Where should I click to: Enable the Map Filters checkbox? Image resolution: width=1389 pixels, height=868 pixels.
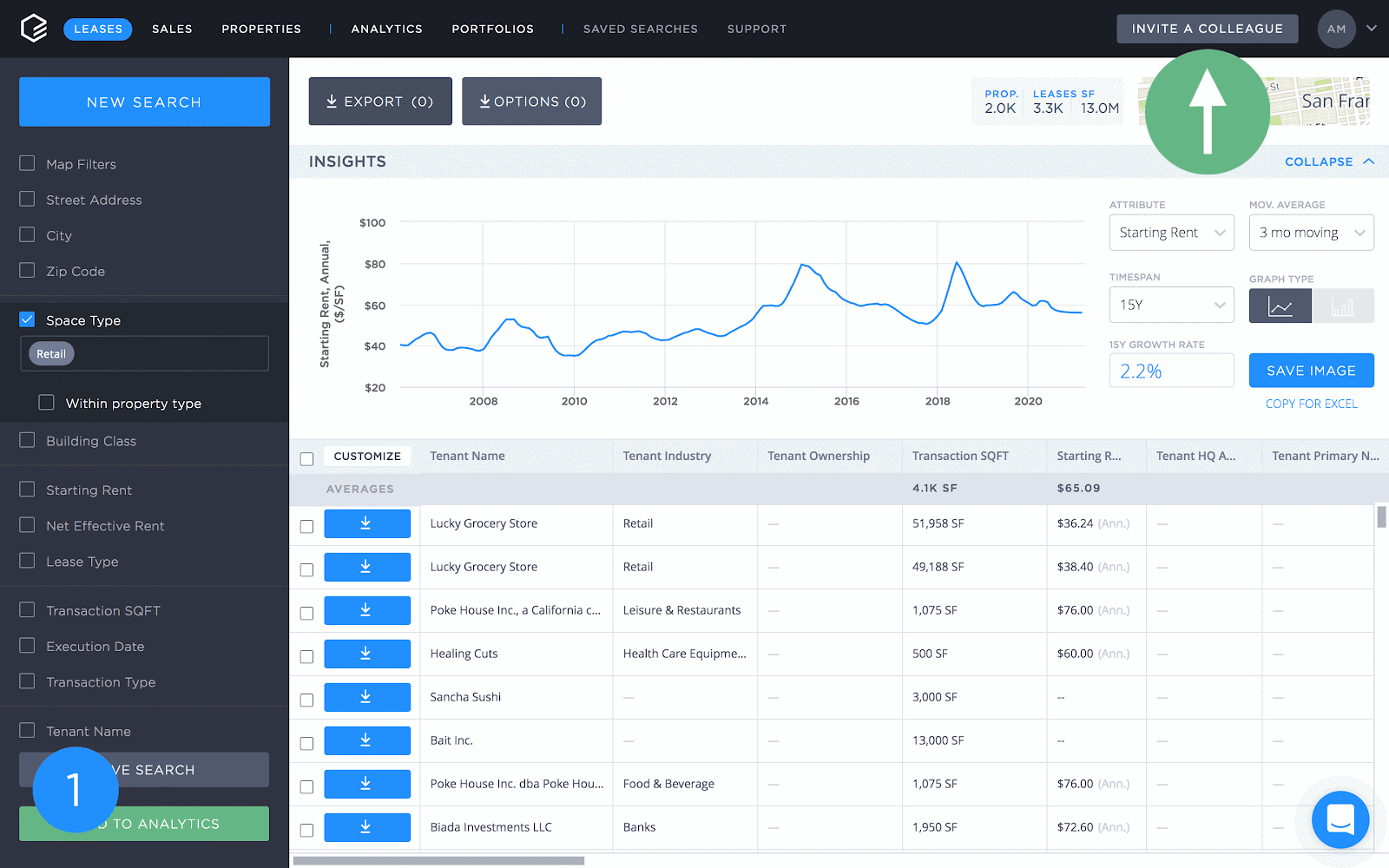pos(27,163)
